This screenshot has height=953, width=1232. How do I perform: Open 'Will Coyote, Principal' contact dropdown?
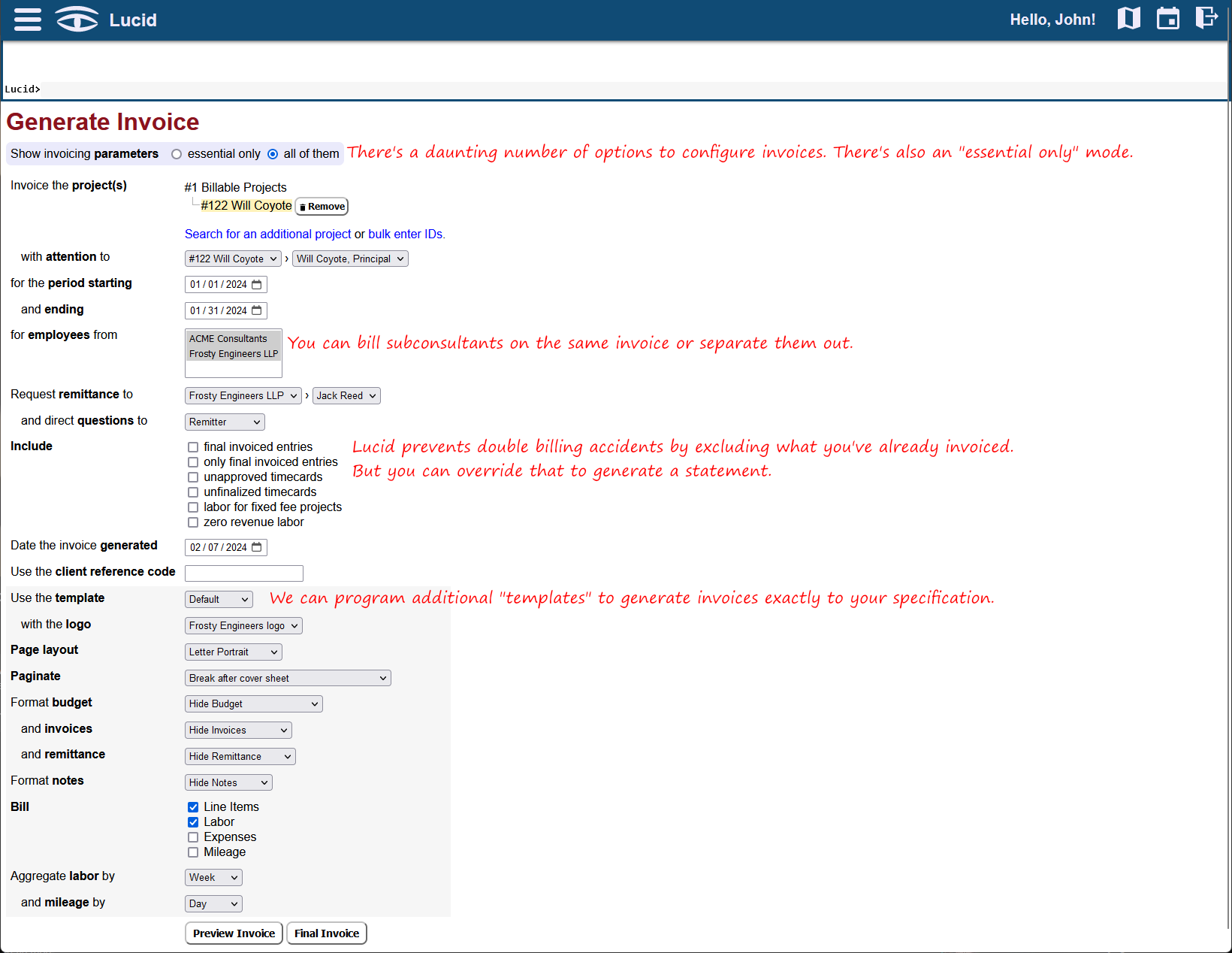(350, 259)
